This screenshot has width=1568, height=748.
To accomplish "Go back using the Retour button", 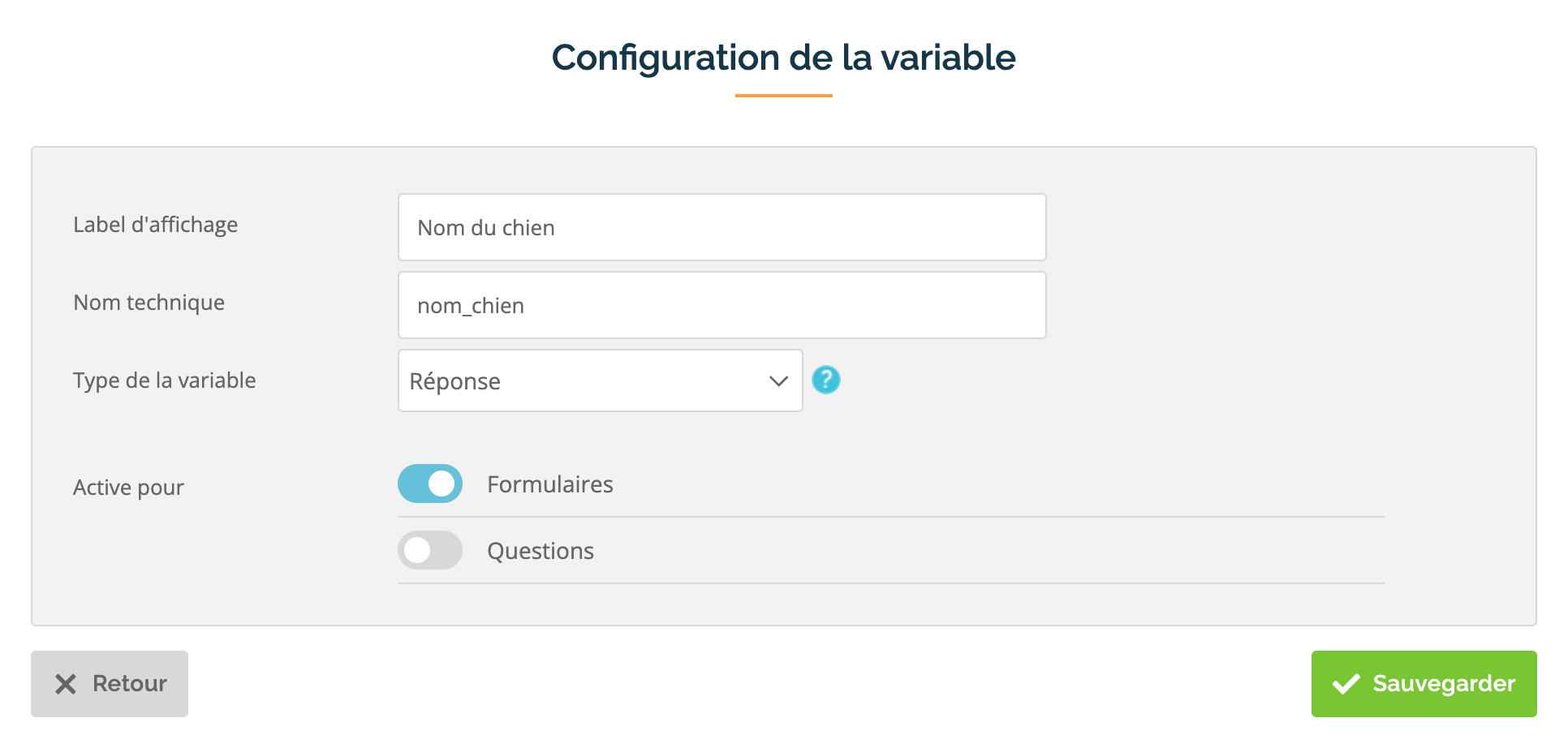I will (x=110, y=684).
